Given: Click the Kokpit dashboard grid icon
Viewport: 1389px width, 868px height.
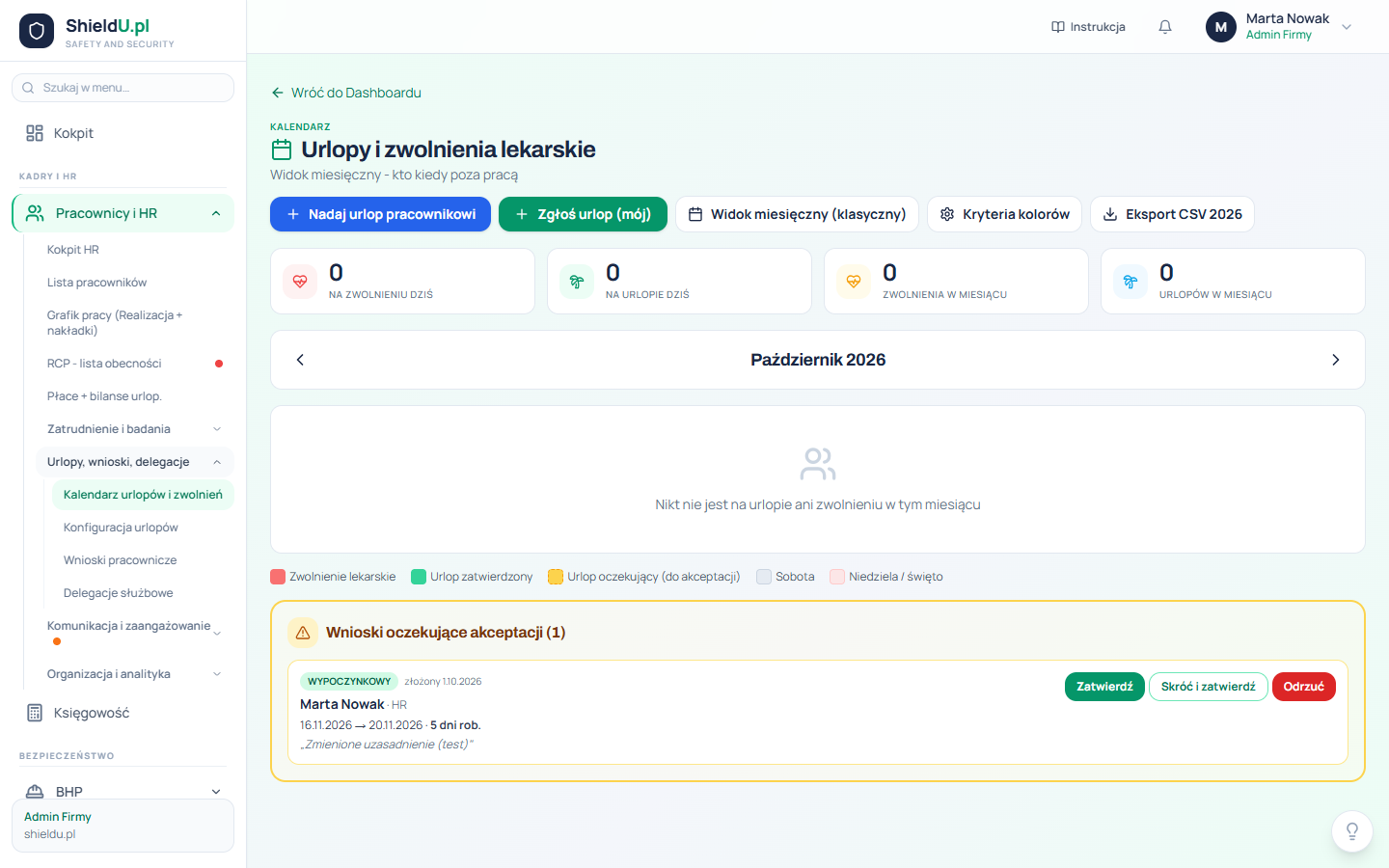Looking at the screenshot, I should coord(35,133).
